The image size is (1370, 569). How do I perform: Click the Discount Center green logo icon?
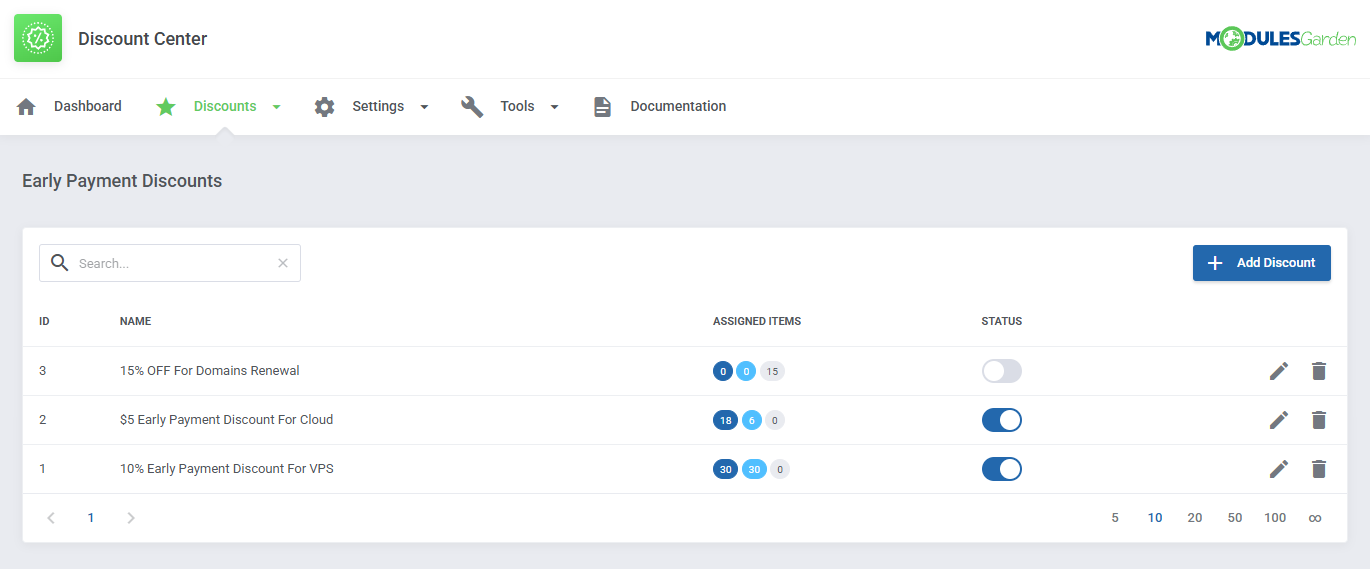(x=38, y=38)
